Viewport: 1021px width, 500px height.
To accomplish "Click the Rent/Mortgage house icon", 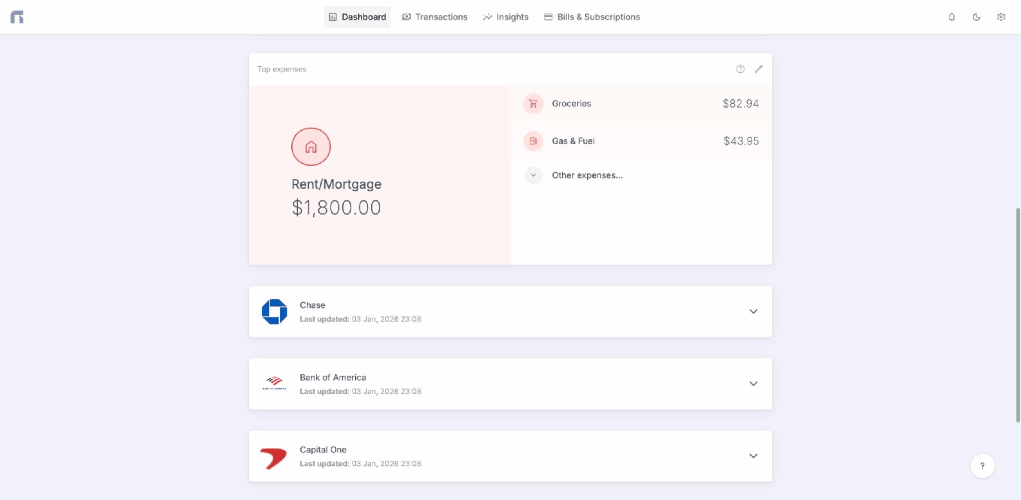I will pos(311,147).
